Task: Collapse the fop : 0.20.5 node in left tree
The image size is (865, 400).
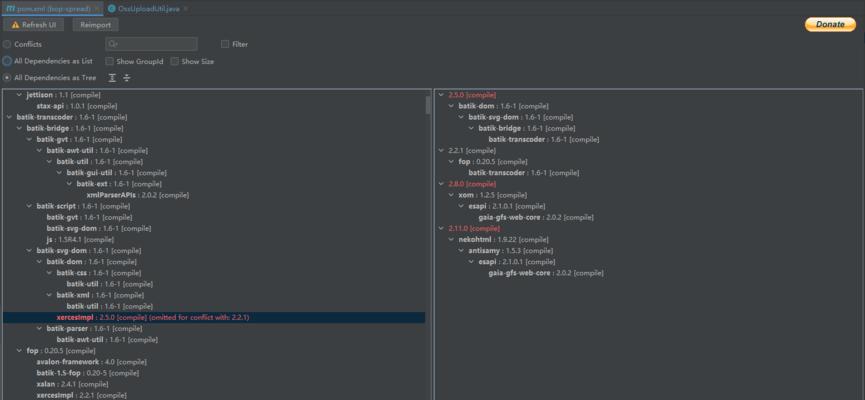Action: (19, 350)
